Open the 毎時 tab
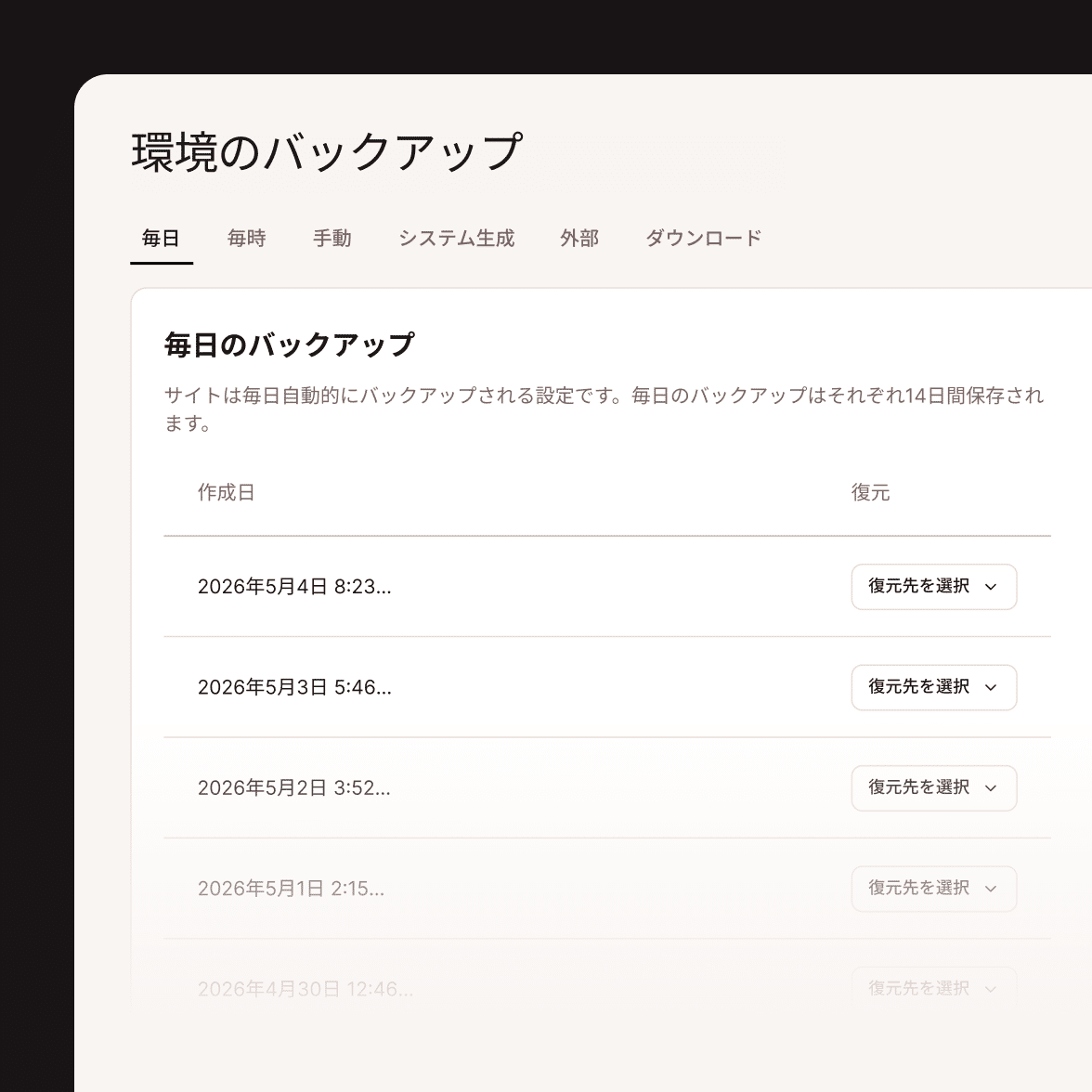The image size is (1092, 1092). (x=247, y=238)
